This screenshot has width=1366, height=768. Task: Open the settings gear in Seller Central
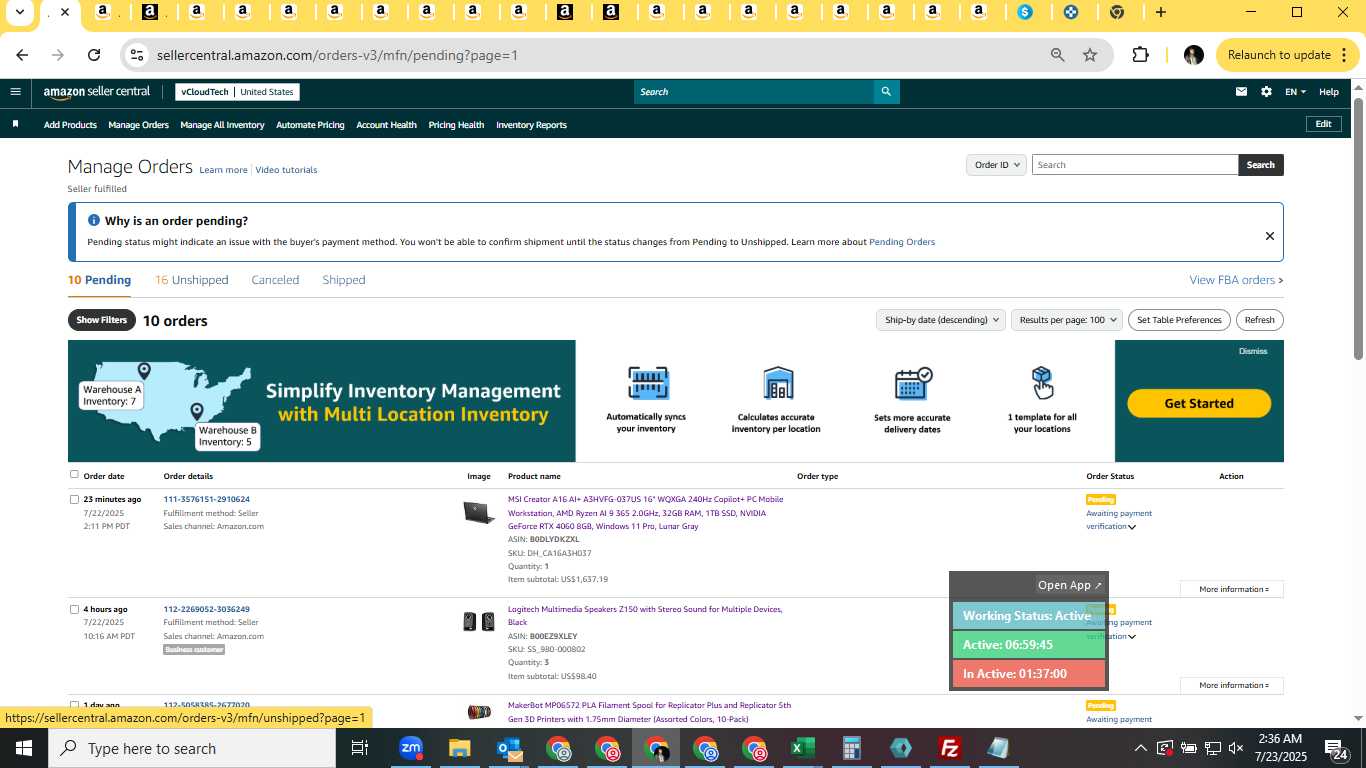coord(1266,91)
